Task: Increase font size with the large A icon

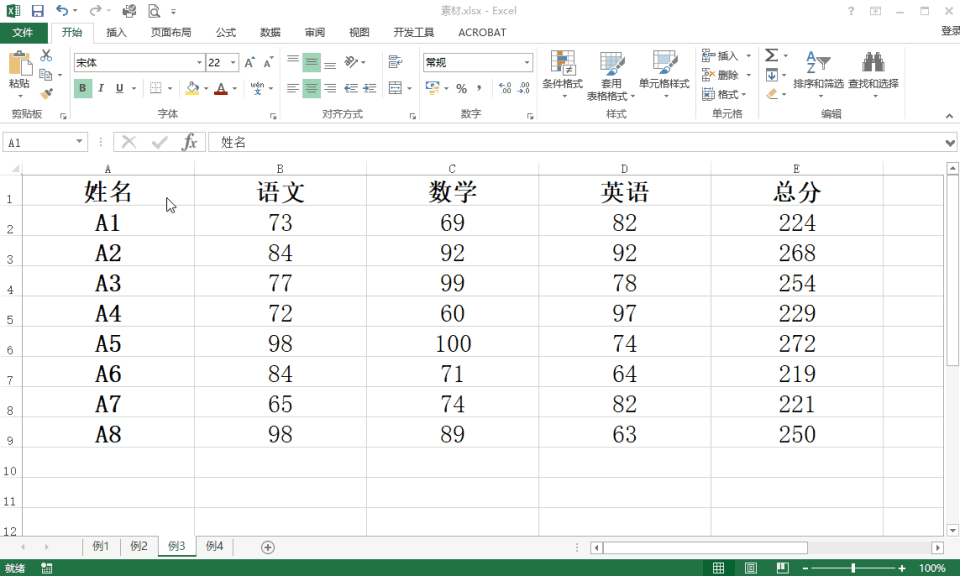Action: [x=249, y=62]
